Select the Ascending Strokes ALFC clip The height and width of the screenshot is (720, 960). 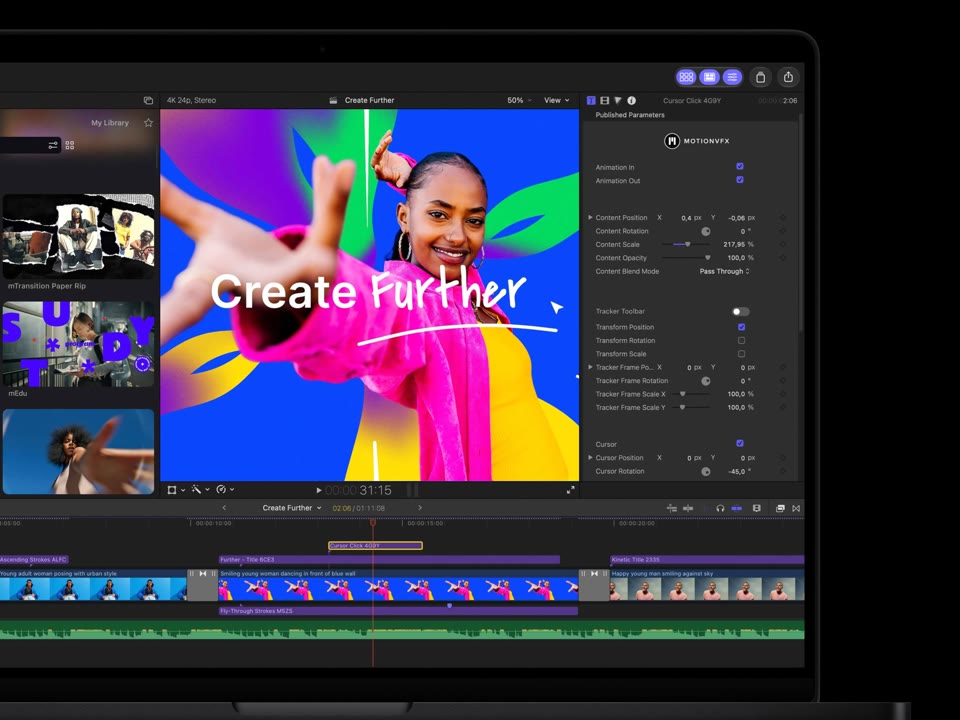pyautogui.click(x=34, y=560)
